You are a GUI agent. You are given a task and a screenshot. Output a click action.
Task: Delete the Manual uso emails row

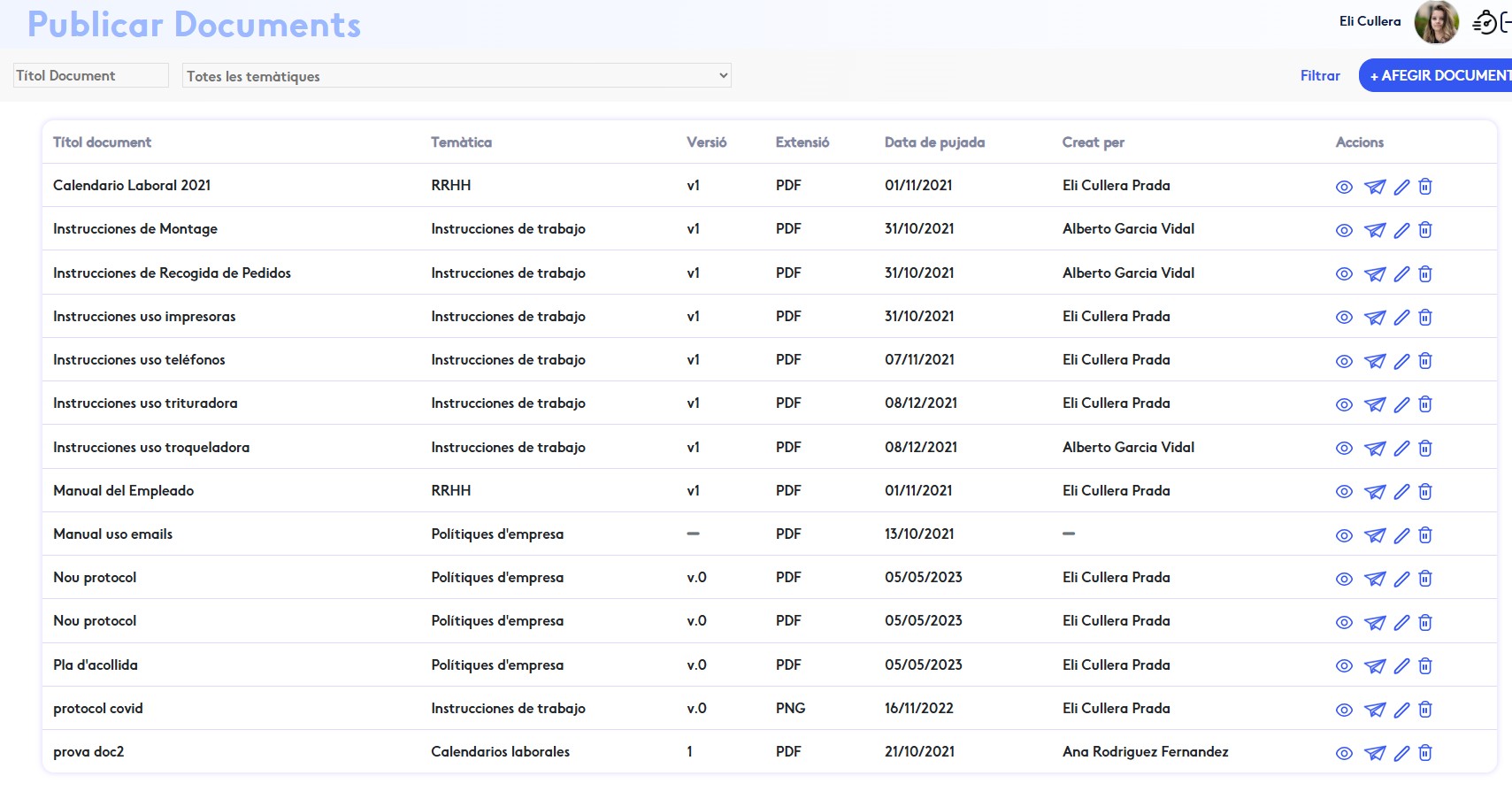[x=1425, y=535]
